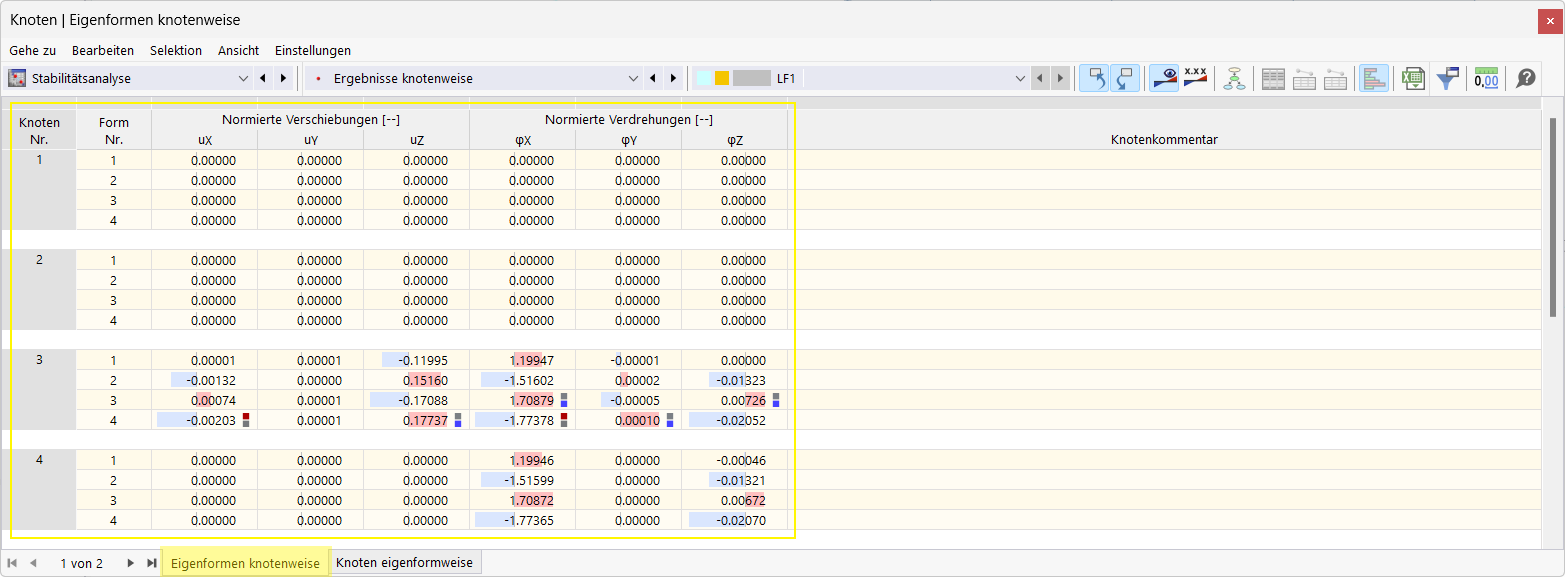
Task: Open the Stabilitätsanalyse dropdown
Action: pos(242,78)
